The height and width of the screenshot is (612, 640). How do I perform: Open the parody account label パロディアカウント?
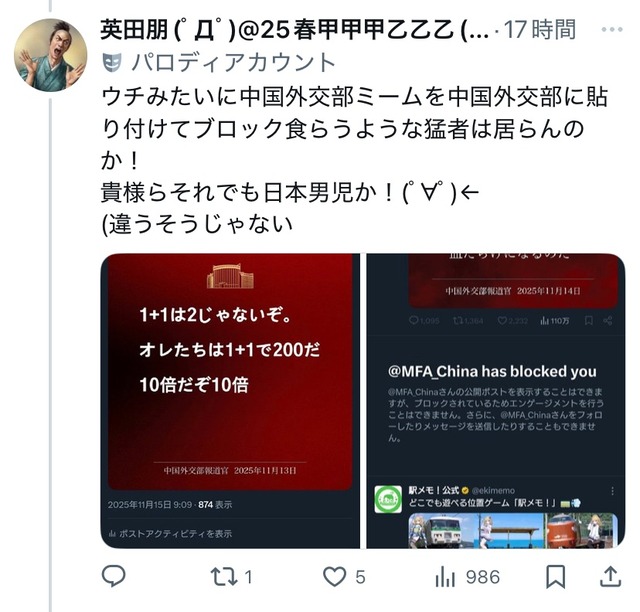point(233,62)
